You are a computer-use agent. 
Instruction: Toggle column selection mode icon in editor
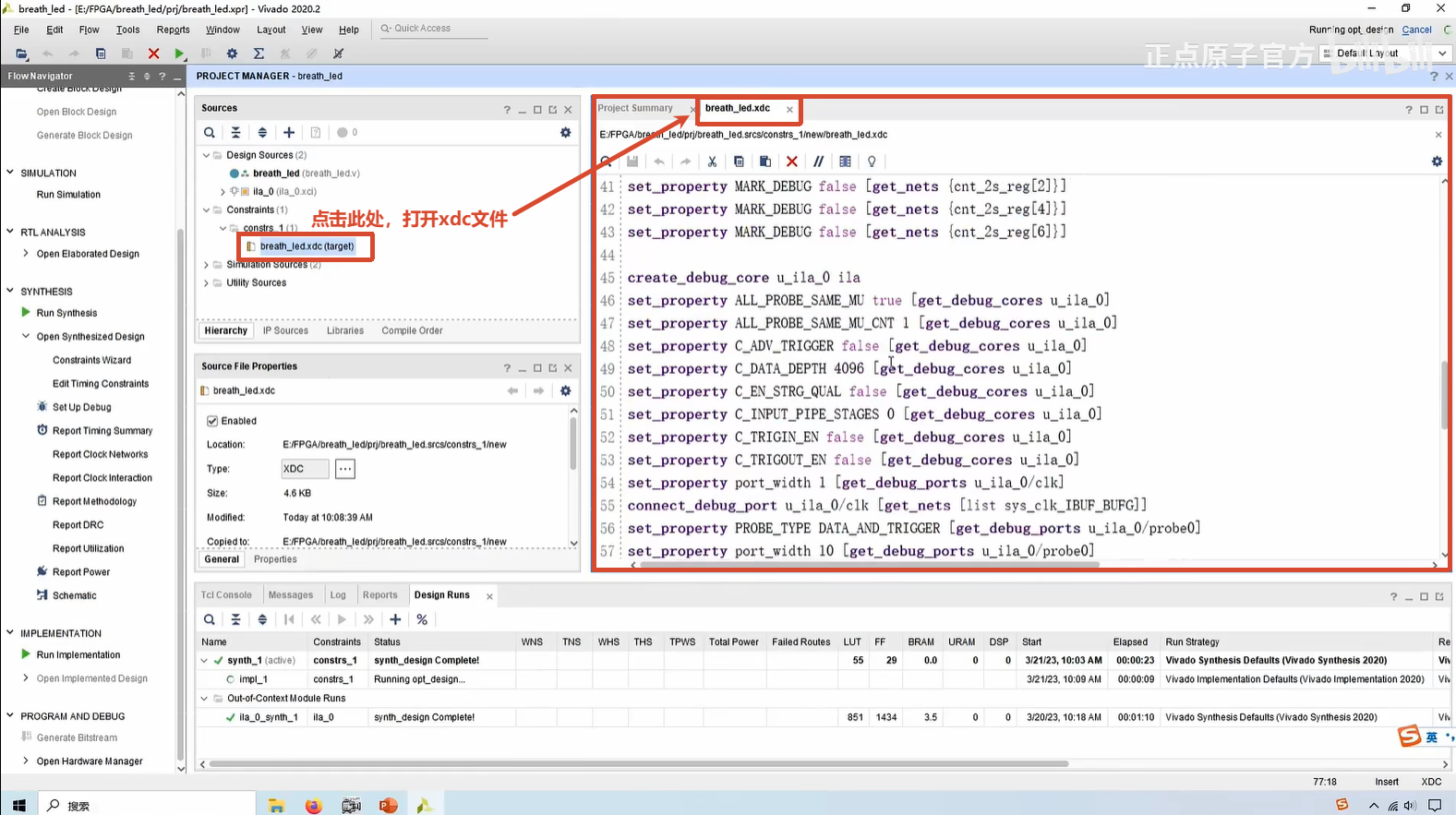coord(845,162)
